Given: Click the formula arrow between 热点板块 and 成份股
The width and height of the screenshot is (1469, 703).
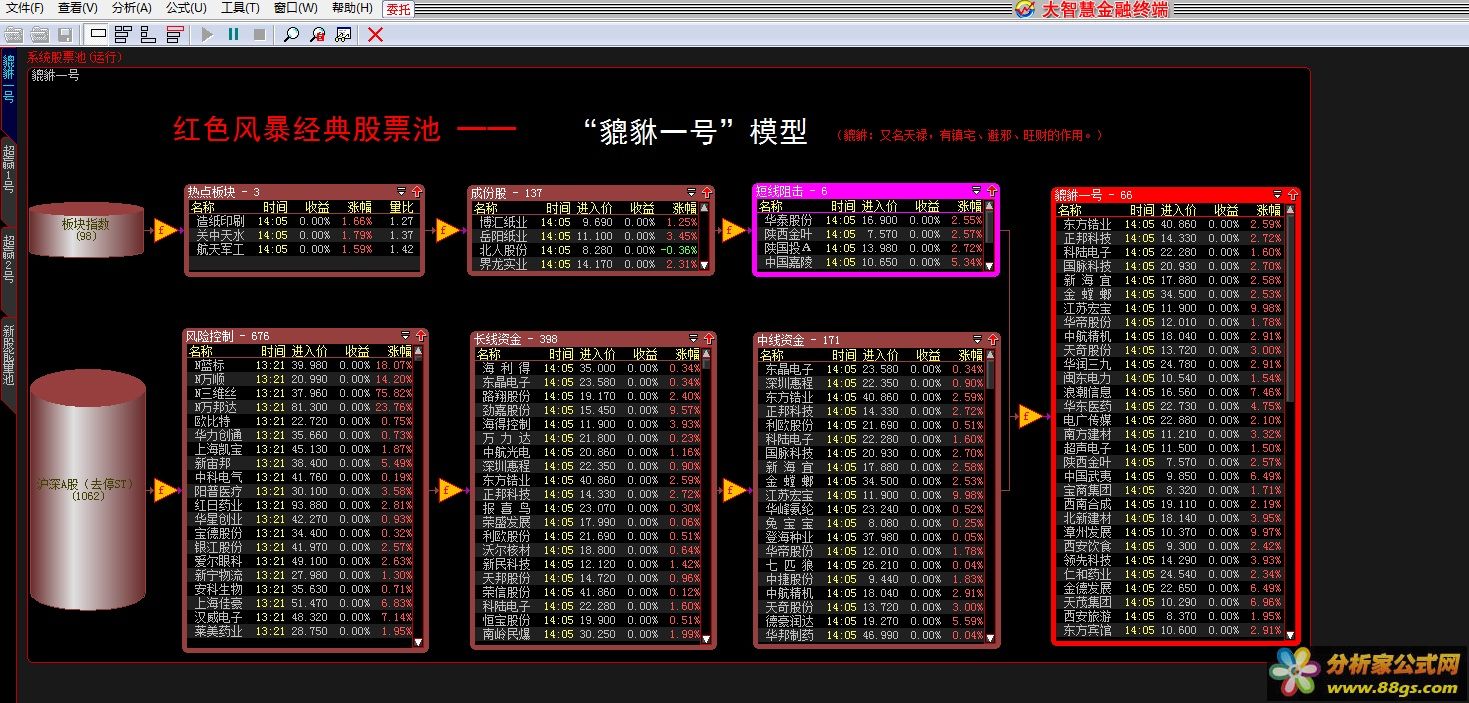Looking at the screenshot, I should 448,231.
